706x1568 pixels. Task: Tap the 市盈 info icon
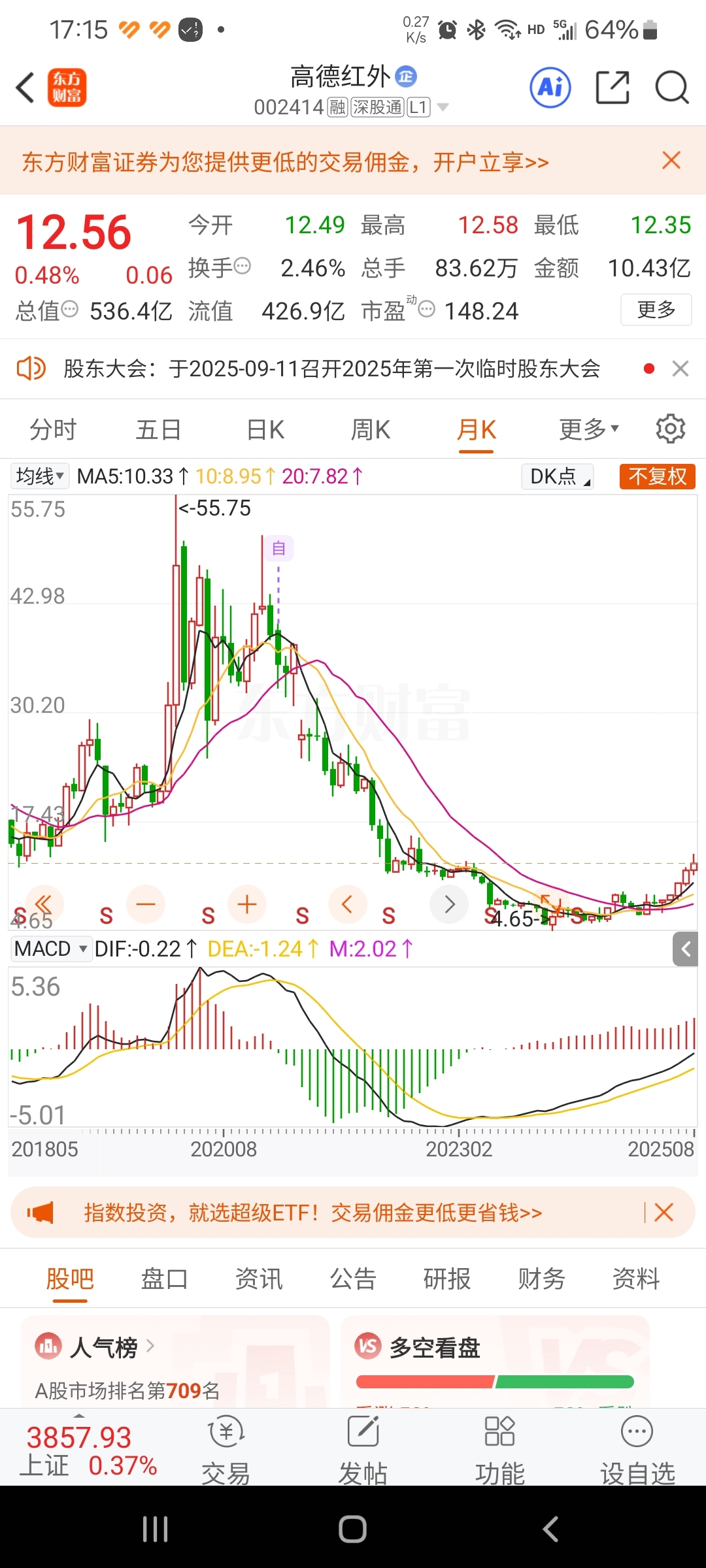pos(426,309)
